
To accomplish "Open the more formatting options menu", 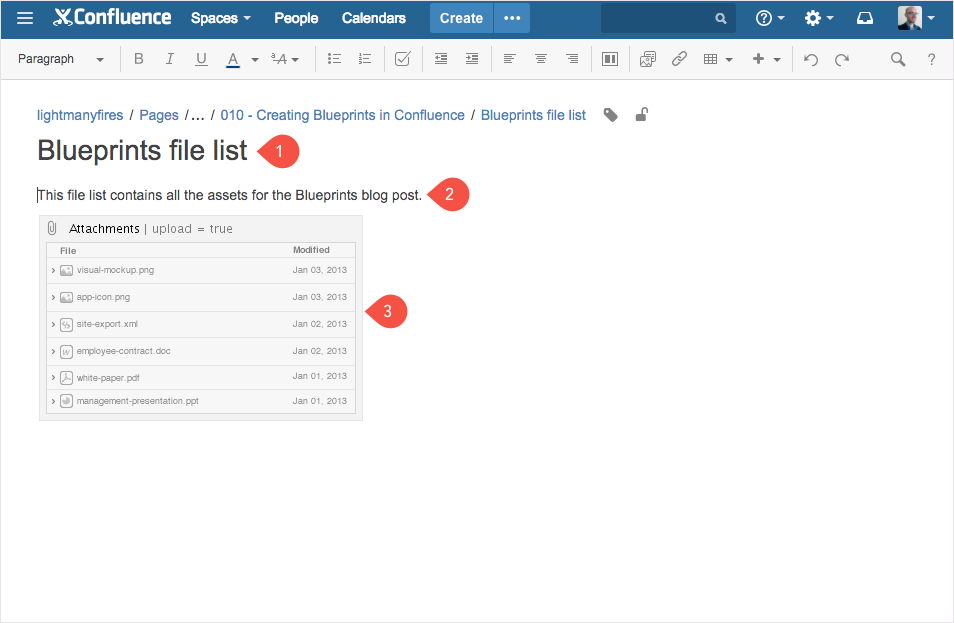I will 285,59.
